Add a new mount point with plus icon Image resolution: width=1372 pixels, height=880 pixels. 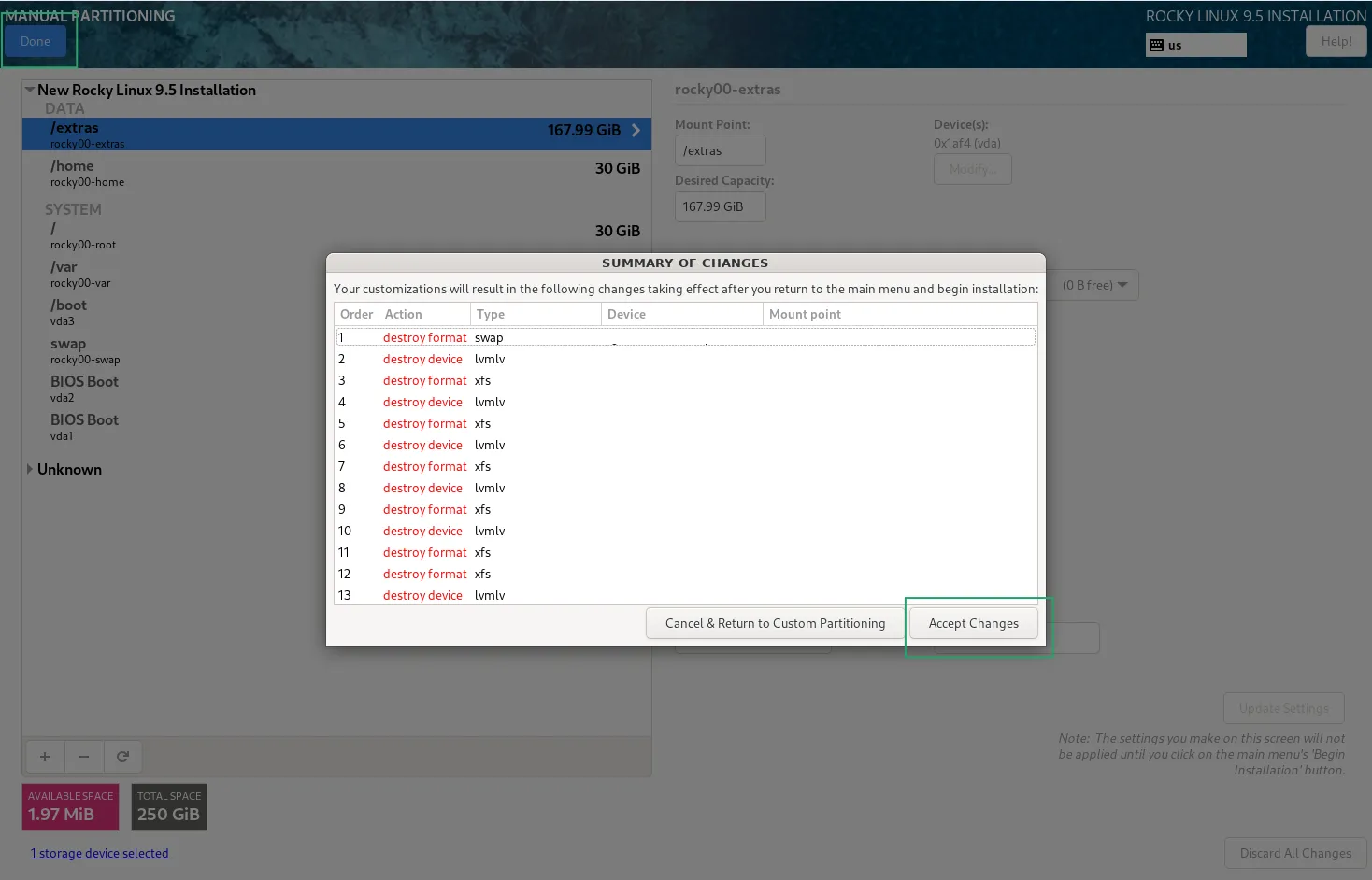[x=44, y=757]
